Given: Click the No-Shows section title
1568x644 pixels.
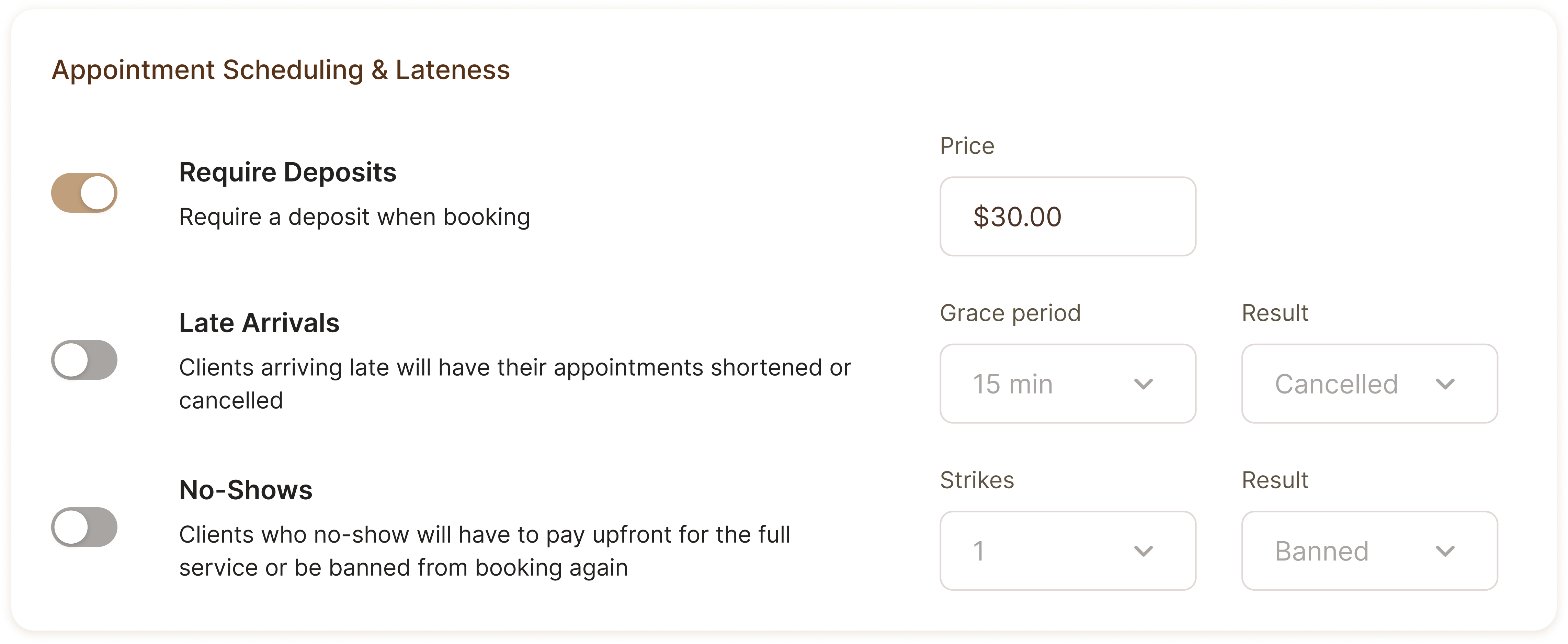Looking at the screenshot, I should click(x=245, y=489).
